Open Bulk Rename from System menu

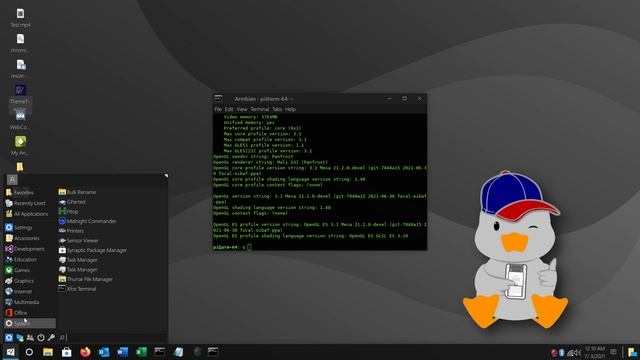click(77, 192)
